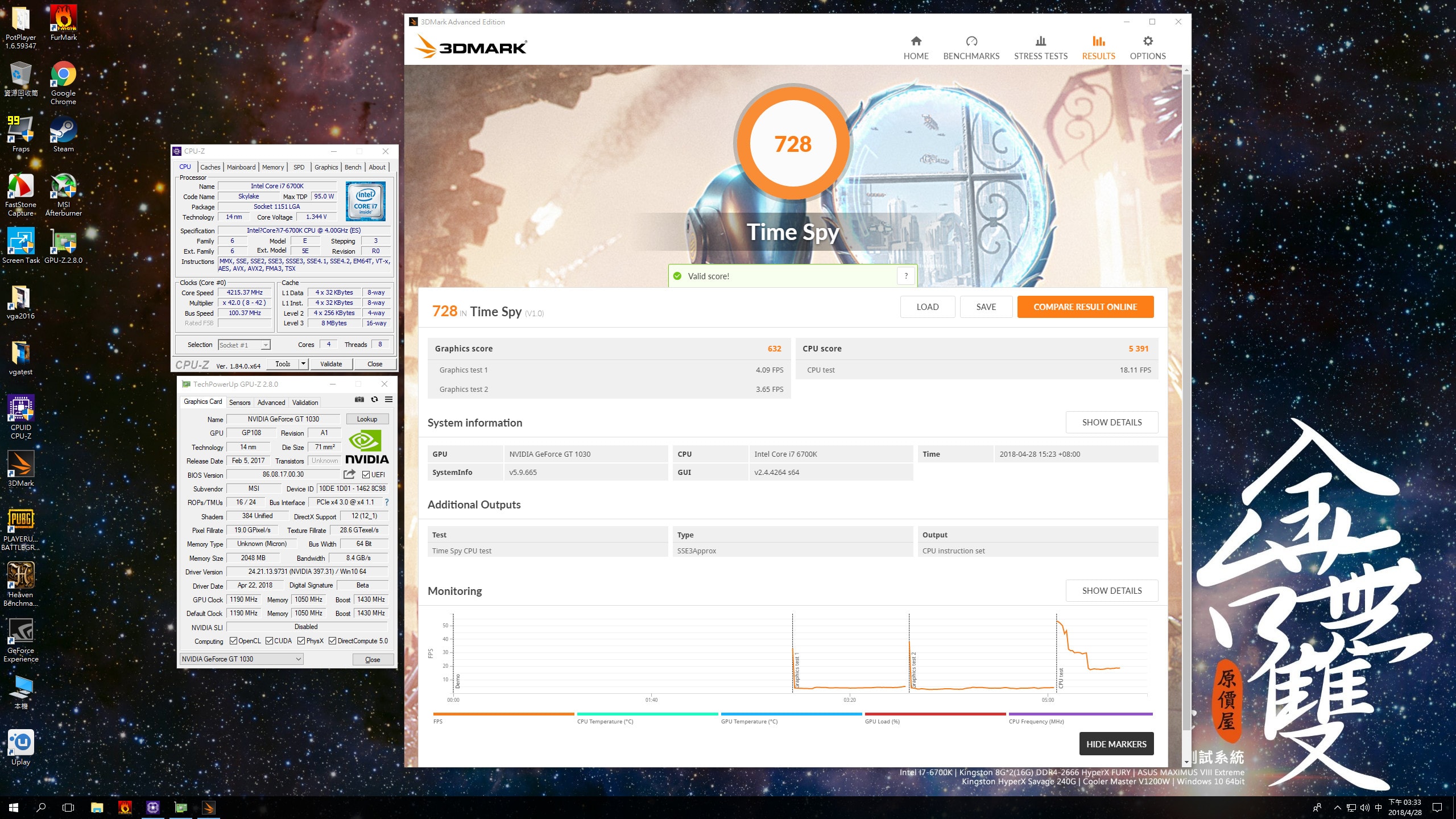Click Validate in CPU-Z

coord(331,364)
